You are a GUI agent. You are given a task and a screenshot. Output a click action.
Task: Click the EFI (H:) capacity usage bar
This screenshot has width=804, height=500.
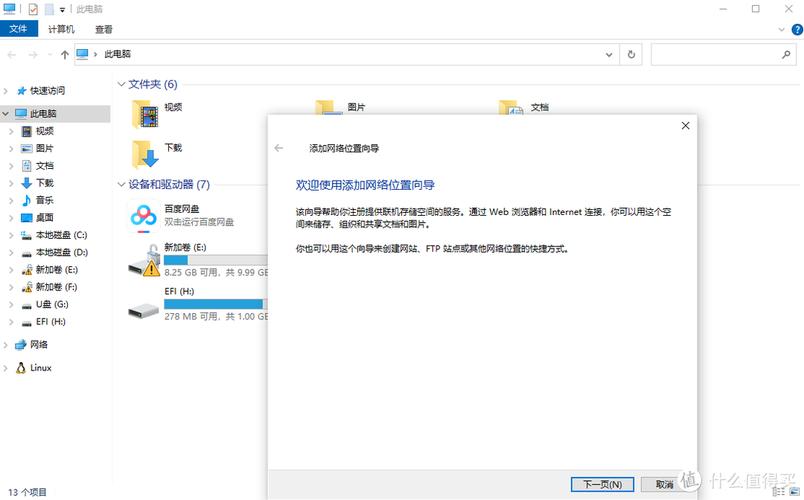tap(216, 304)
